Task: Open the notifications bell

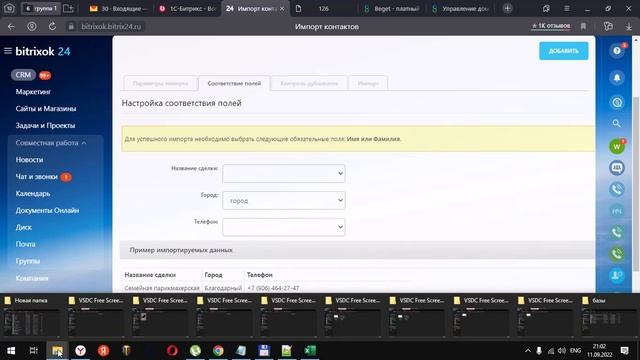Action: (x=617, y=78)
